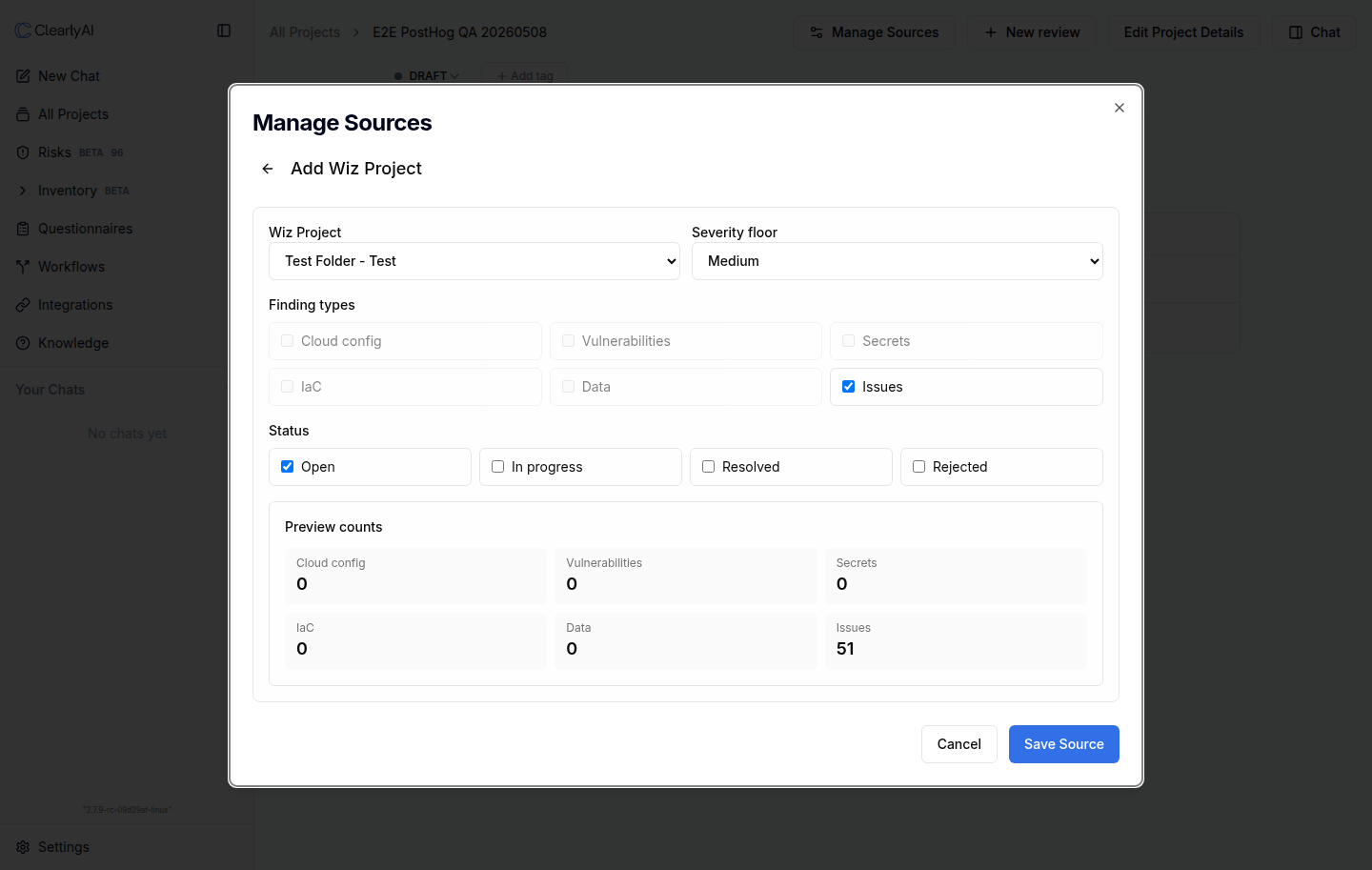Click the Knowledge icon in the sidebar
Screen dimensions: 1372x870
[x=23, y=343]
